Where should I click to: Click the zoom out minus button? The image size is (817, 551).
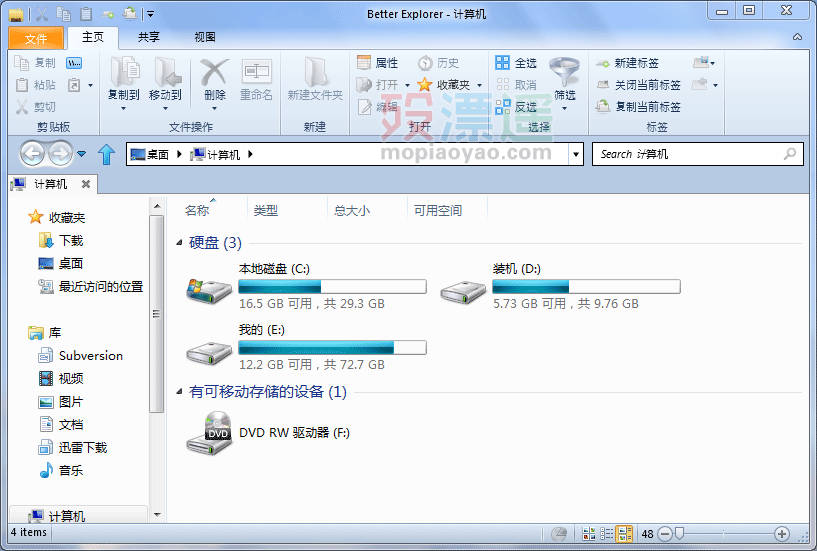coord(665,534)
